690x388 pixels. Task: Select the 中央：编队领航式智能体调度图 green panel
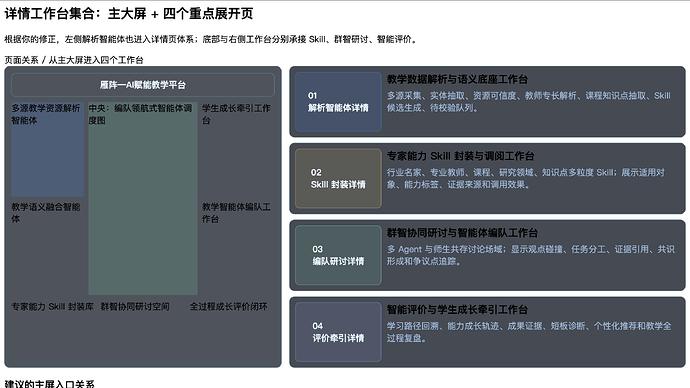click(143, 198)
